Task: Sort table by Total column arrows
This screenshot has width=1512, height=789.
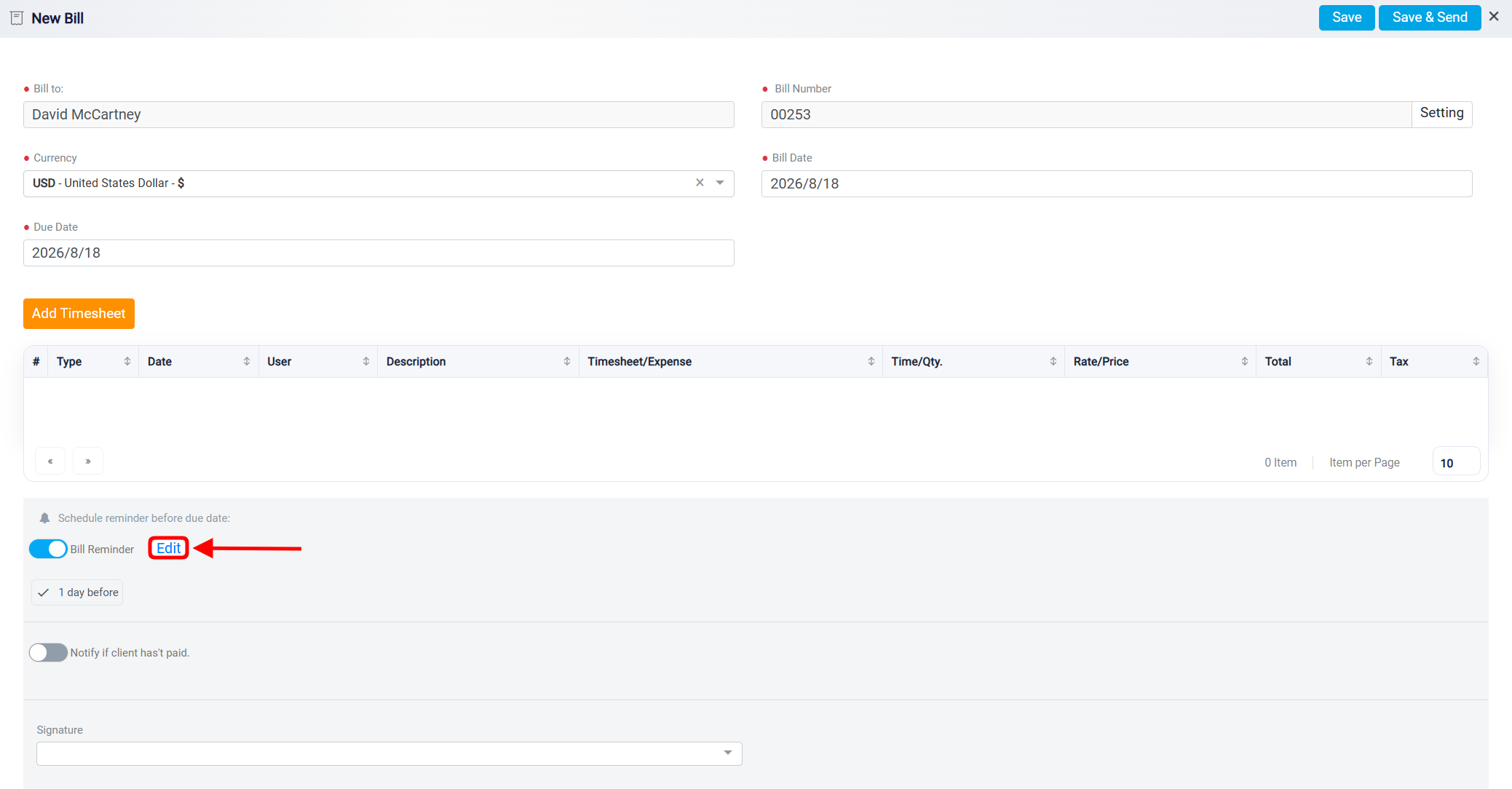Action: [1369, 361]
